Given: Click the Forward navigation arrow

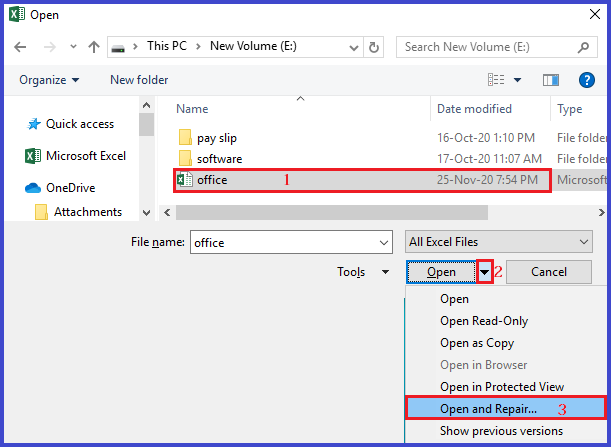Looking at the screenshot, I should tap(49, 47).
